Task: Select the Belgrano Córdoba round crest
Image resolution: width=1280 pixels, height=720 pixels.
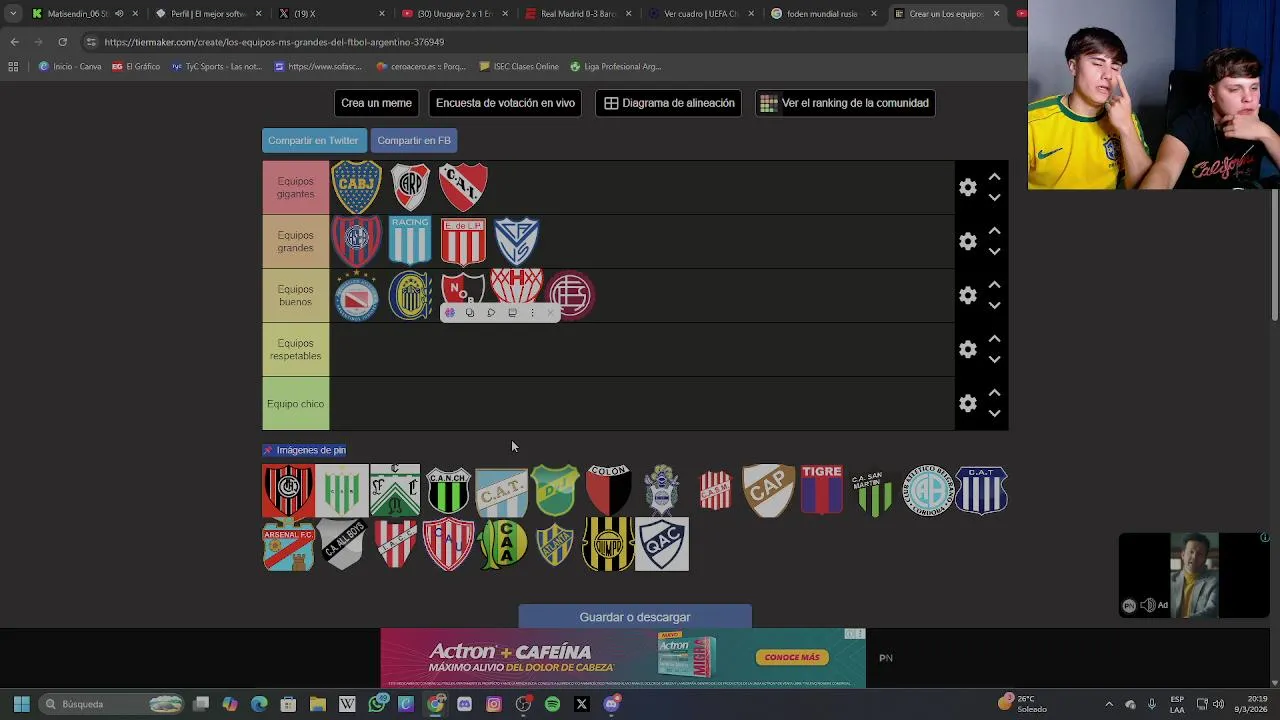Action: pos(928,490)
